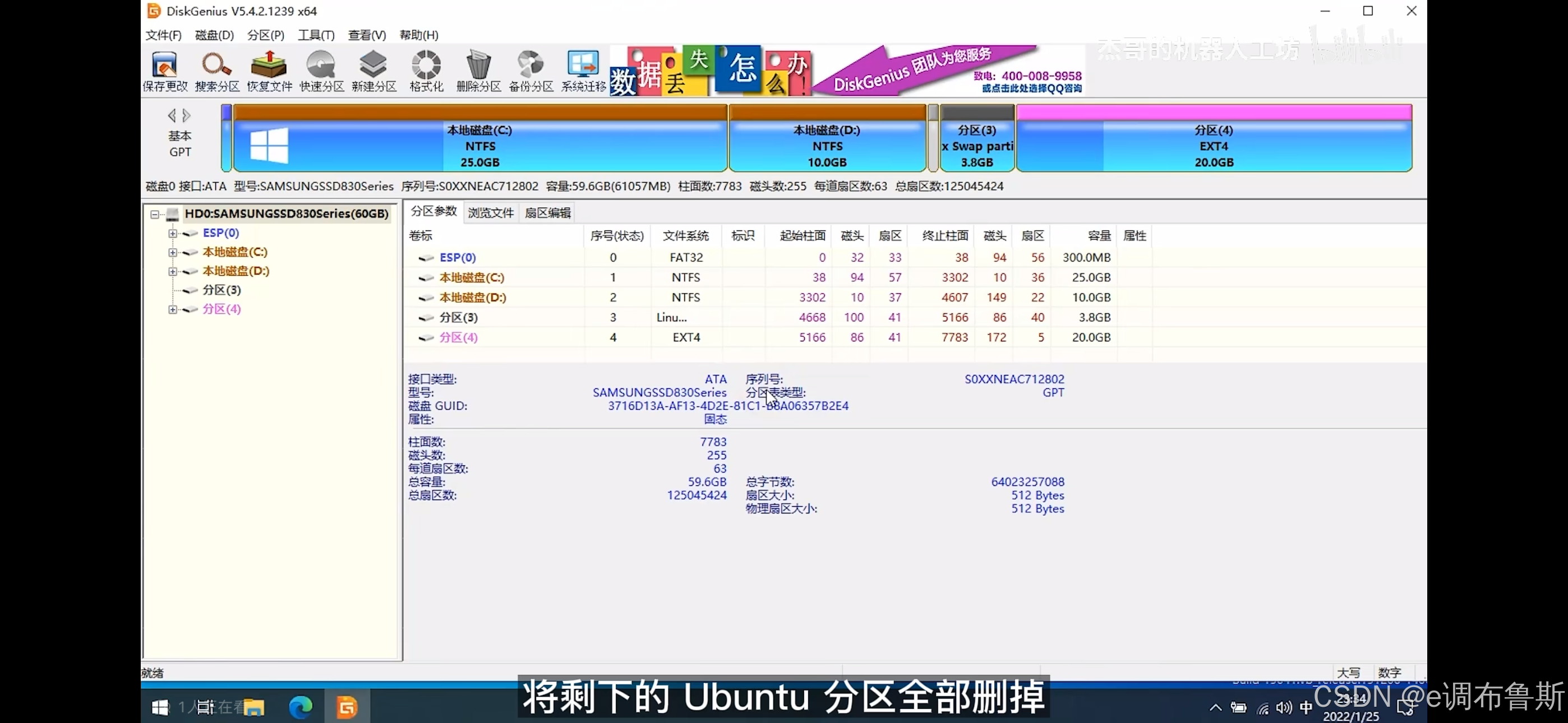The width and height of the screenshot is (1568, 723).
Task: Expand the ESP(0) tree node
Action: click(173, 233)
